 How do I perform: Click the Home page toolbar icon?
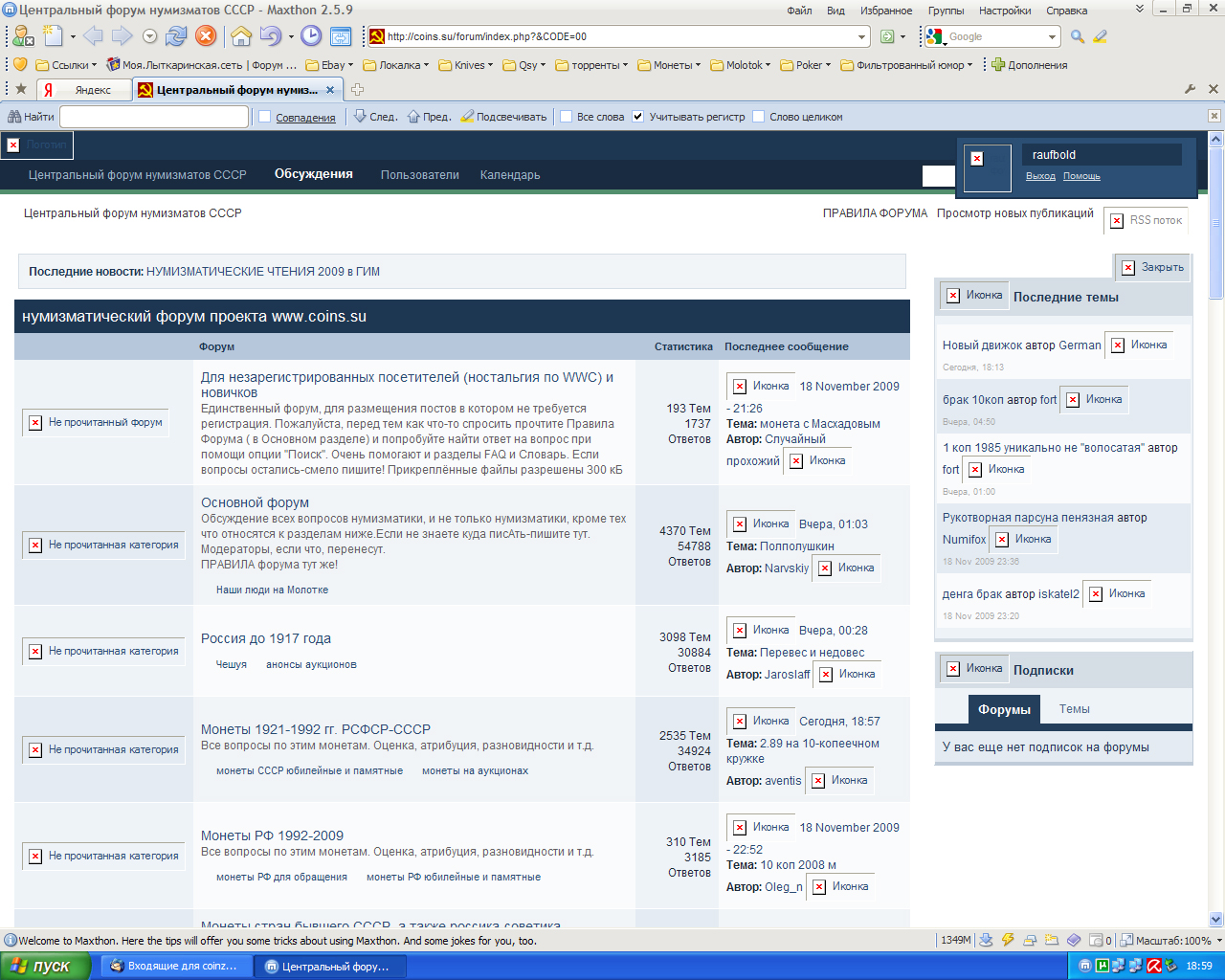coord(241,36)
